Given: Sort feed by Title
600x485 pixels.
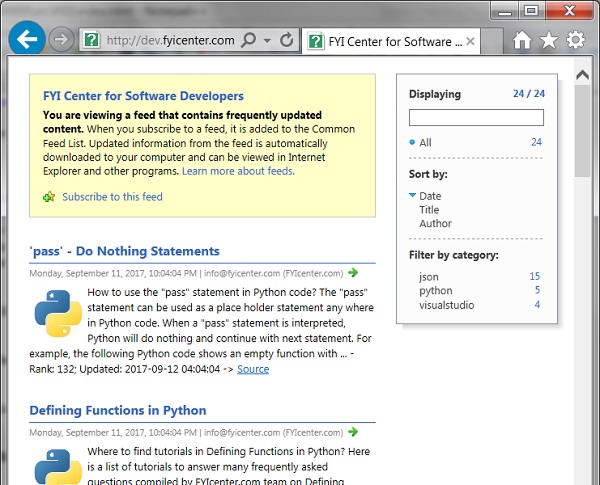Looking at the screenshot, I should coord(429,210).
